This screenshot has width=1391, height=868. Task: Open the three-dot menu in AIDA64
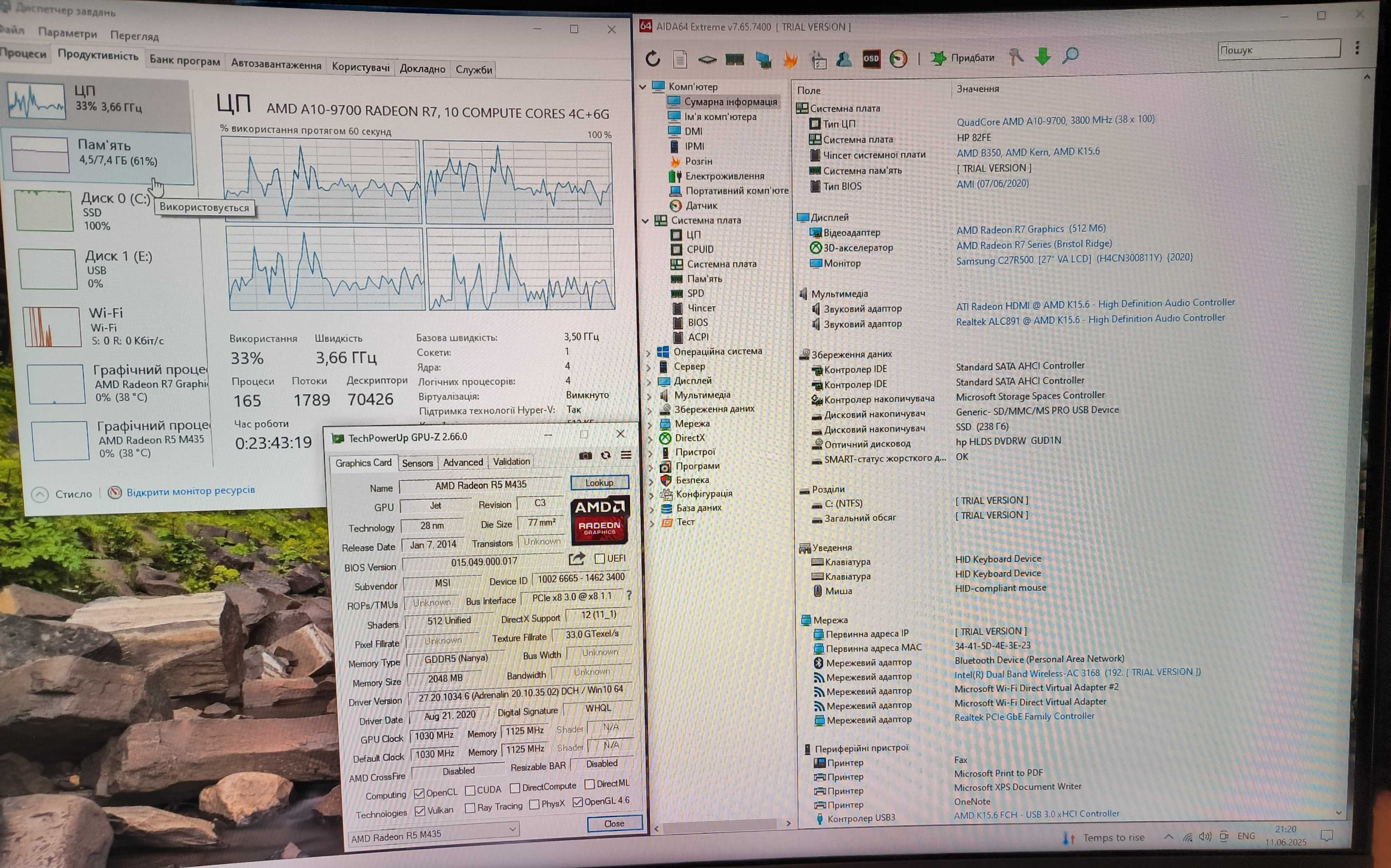tap(1357, 48)
